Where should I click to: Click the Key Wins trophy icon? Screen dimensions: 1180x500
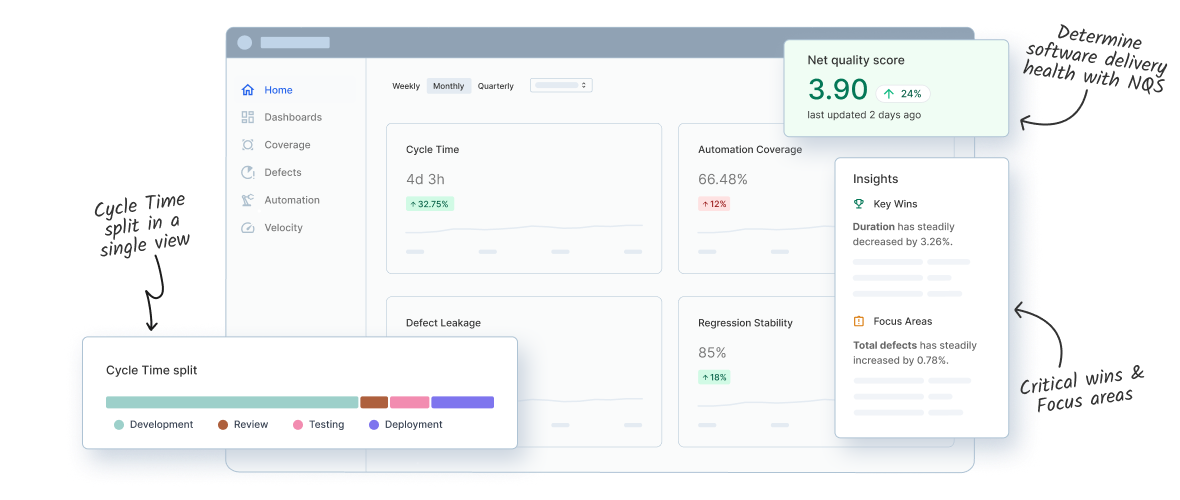coord(859,204)
